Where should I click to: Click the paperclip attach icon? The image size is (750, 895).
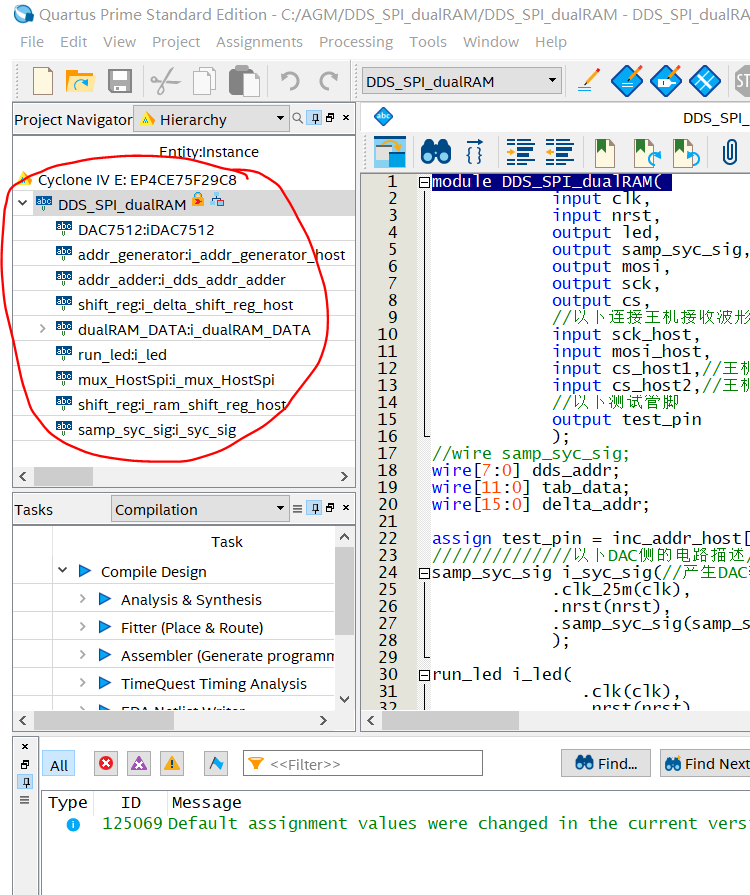point(730,152)
